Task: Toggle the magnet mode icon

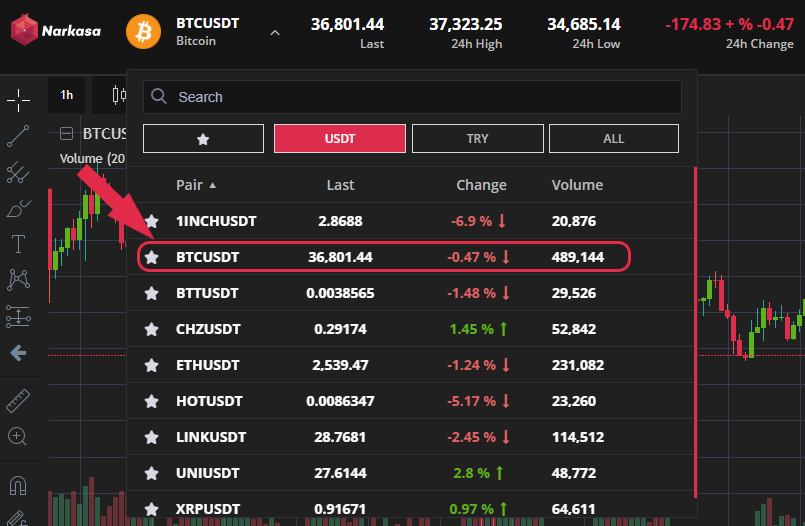Action: point(18,485)
